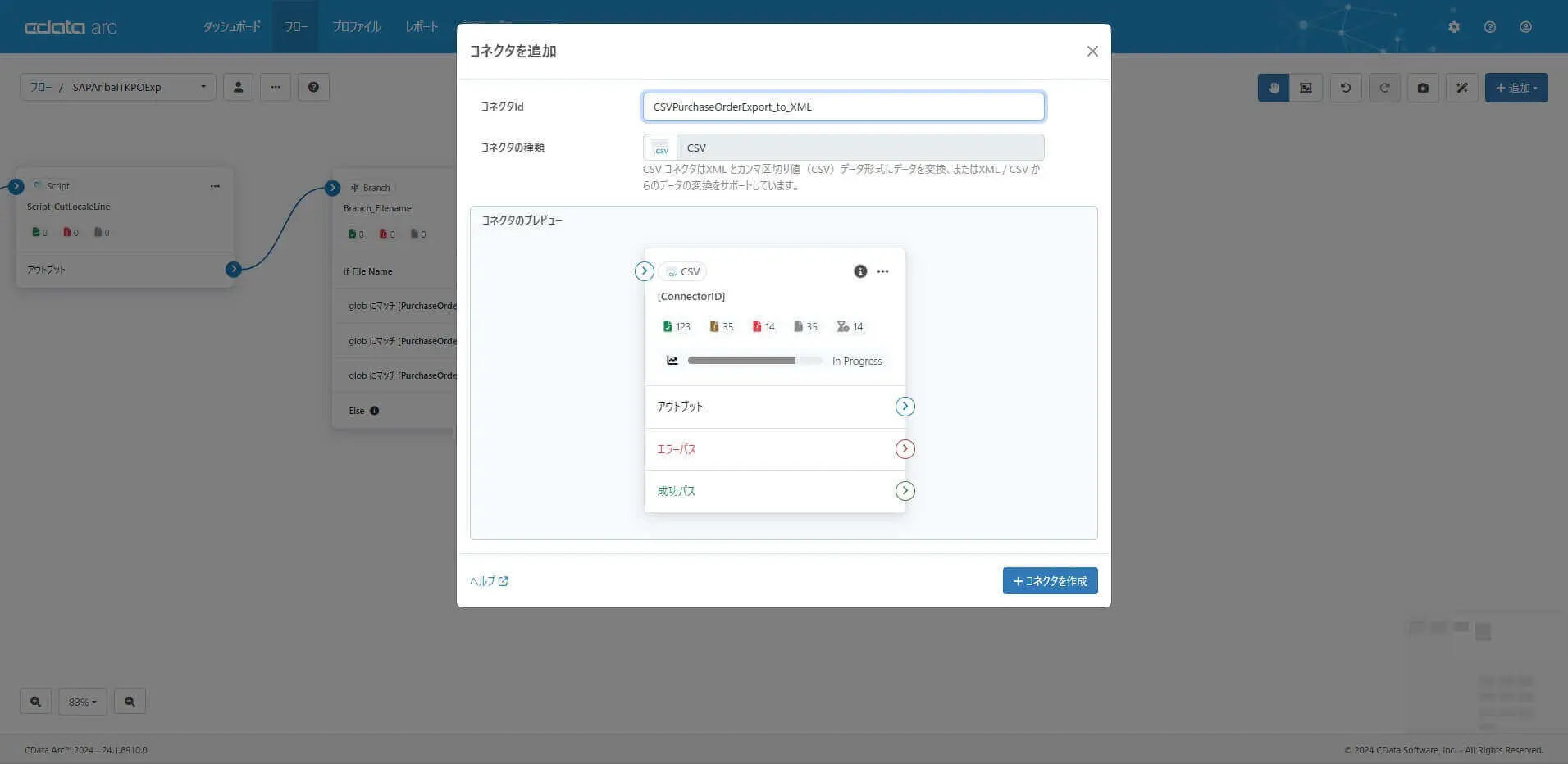
Task: Click the redo arrow button
Action: coord(1384,88)
